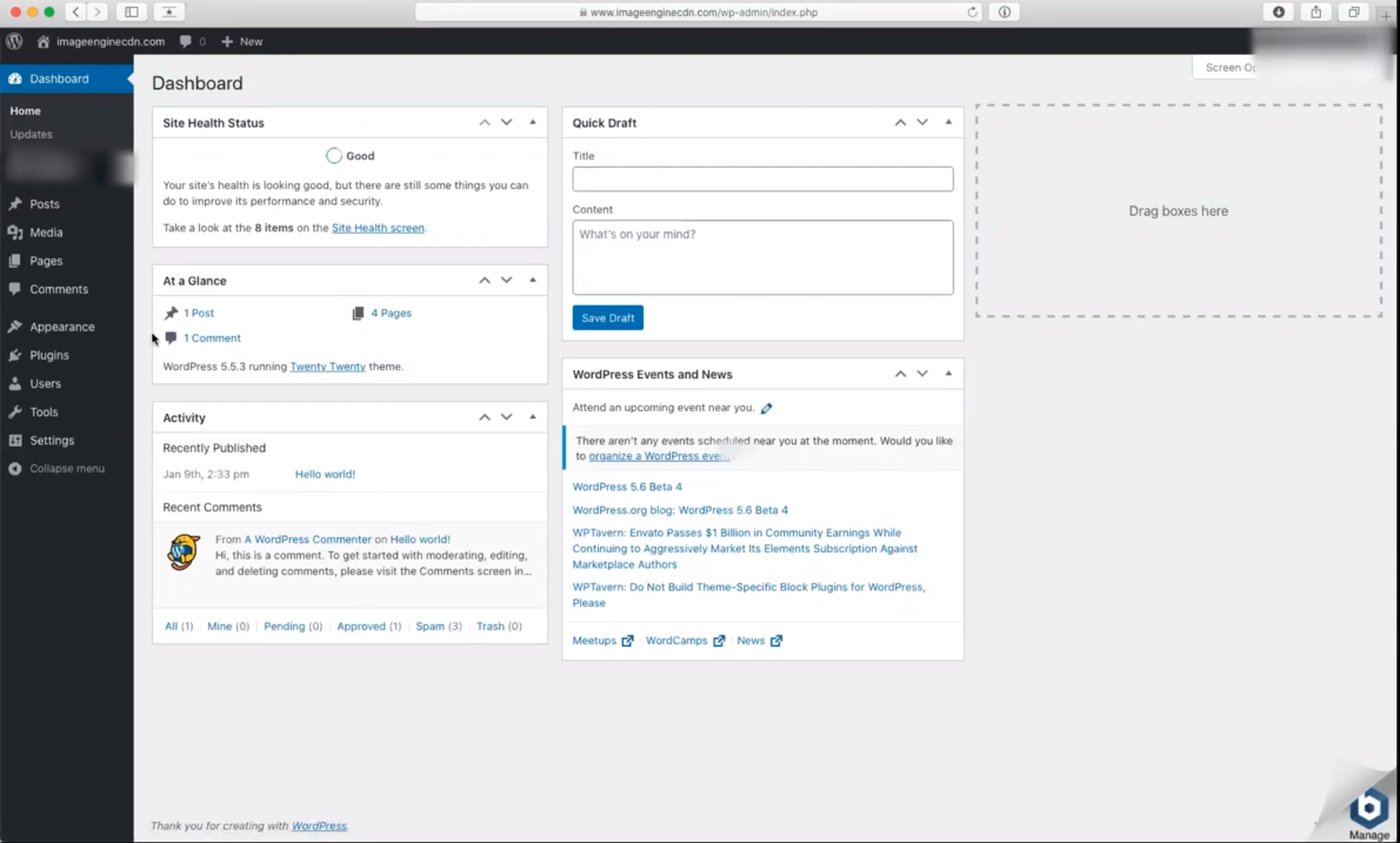Collapse the At a Glance panel
Image resolution: width=1400 pixels, height=843 pixels.
pyautogui.click(x=533, y=280)
